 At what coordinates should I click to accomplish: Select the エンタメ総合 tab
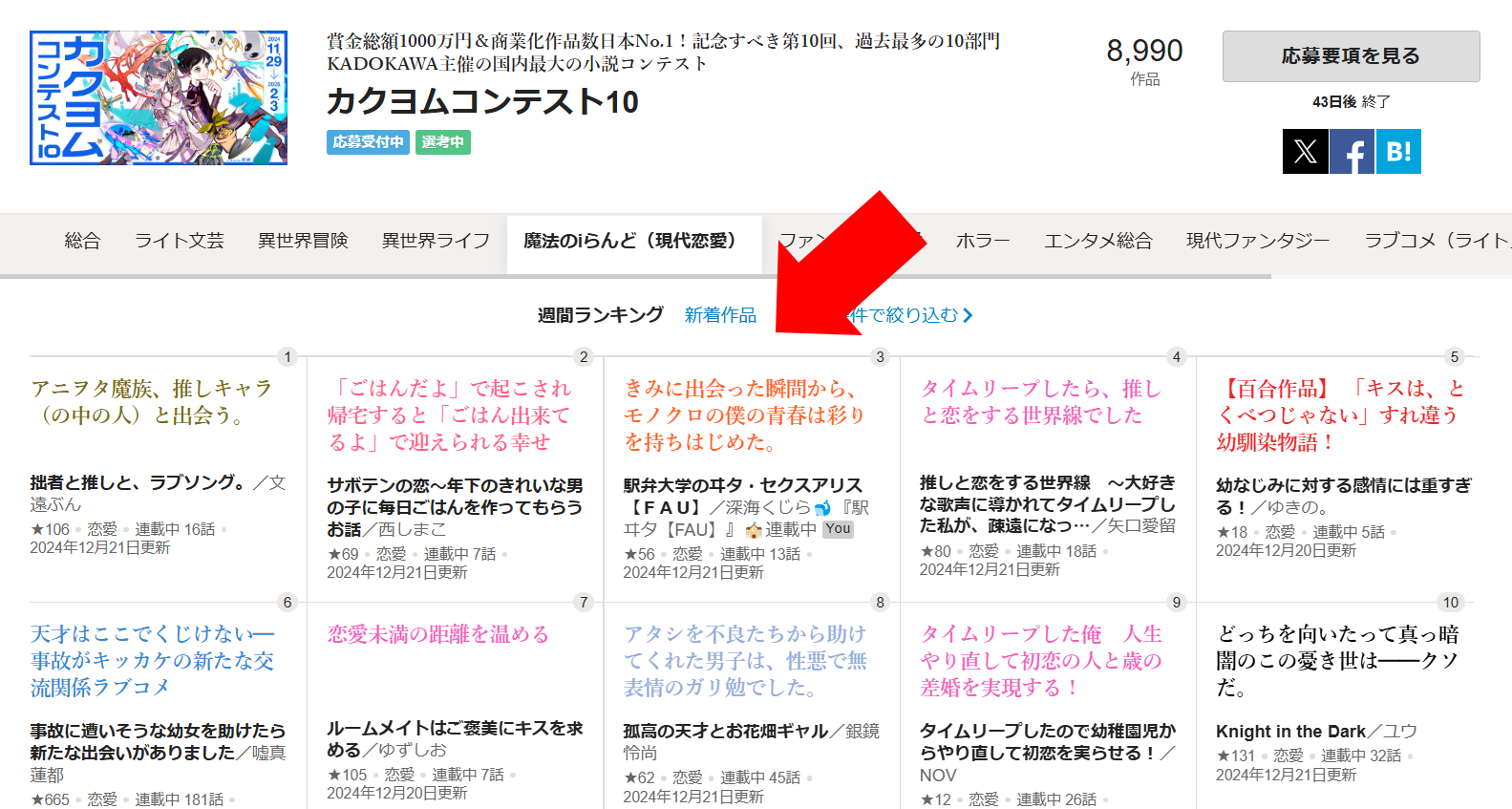tap(1097, 241)
